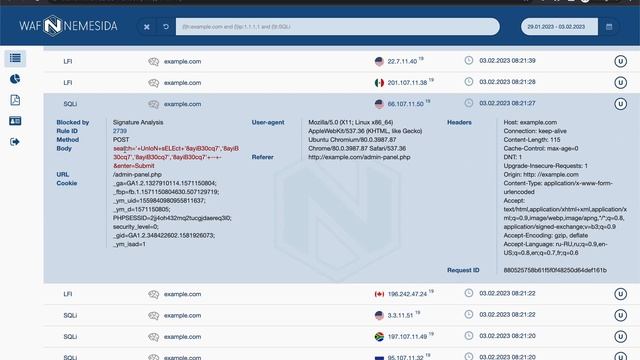Screen dimensions: 640x360
Task: Open the date range 29.01.2023 - 03.02.2023 field
Action: [559, 27]
